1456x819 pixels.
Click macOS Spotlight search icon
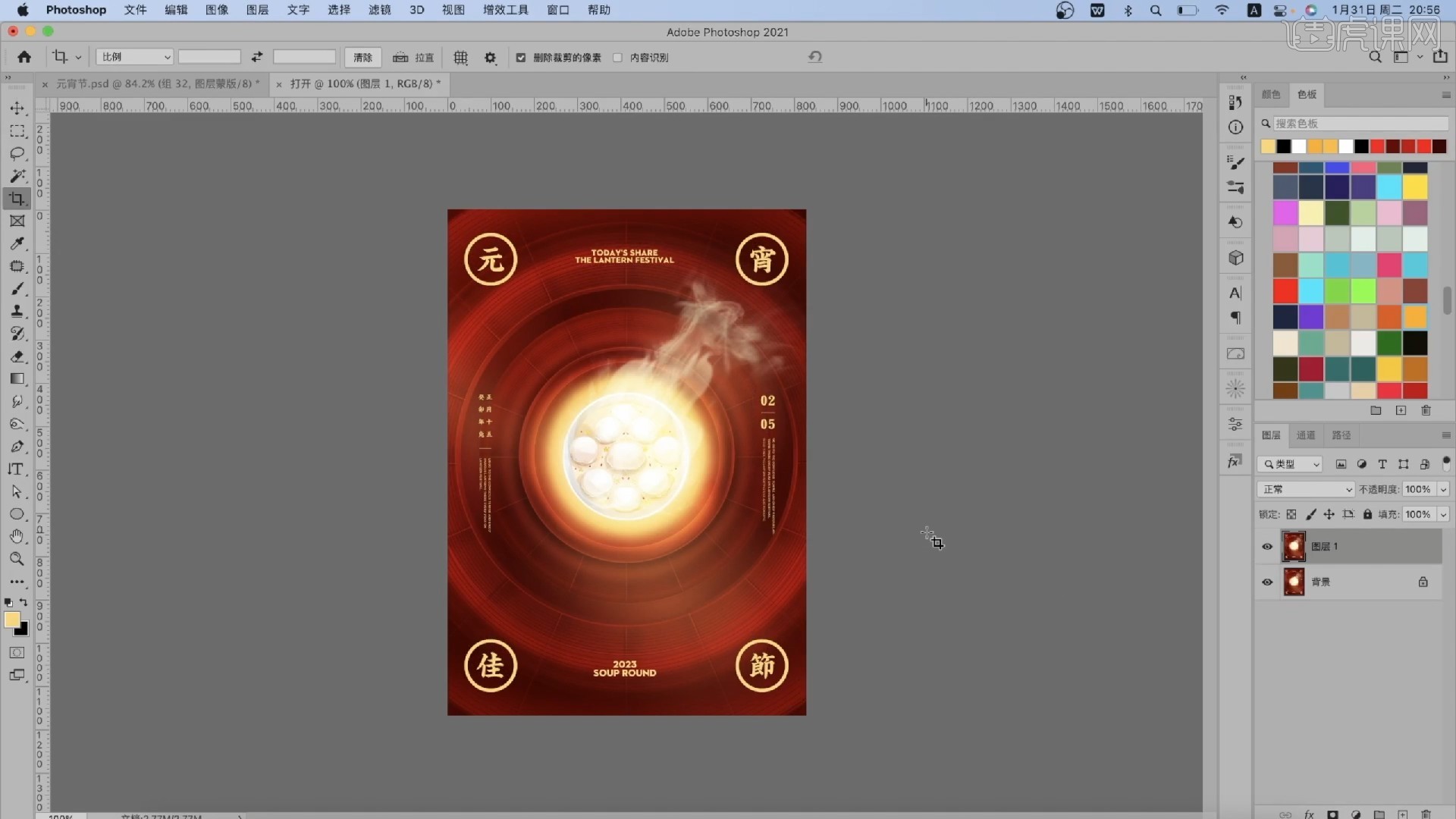[x=1155, y=10]
